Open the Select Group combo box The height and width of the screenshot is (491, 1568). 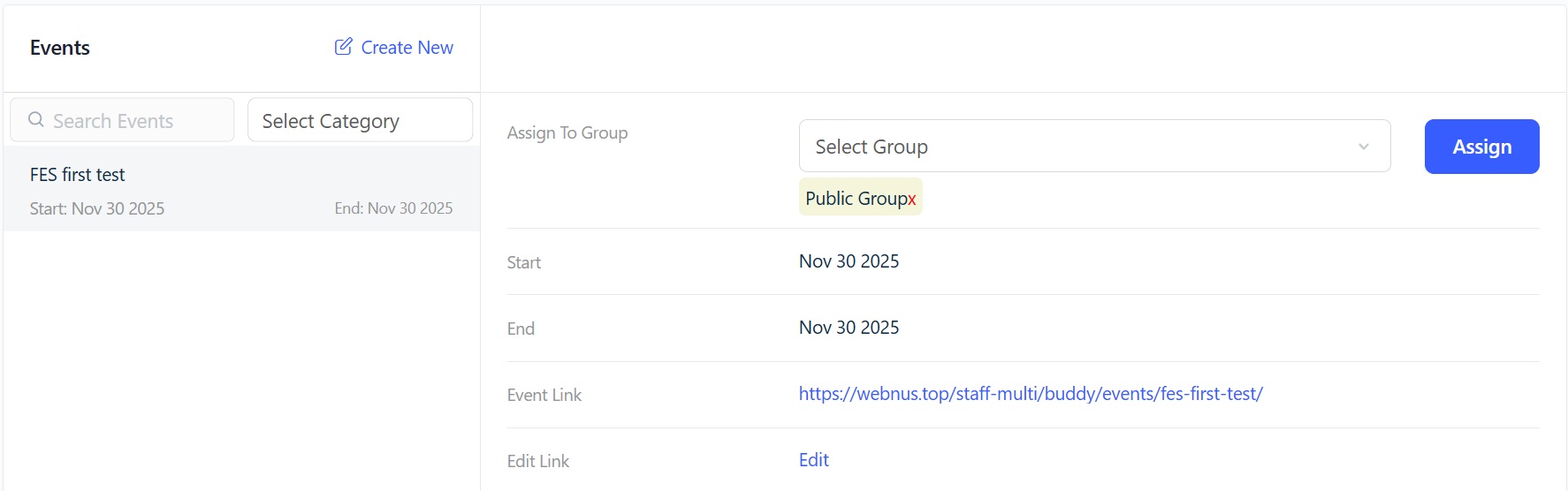click(1078, 147)
